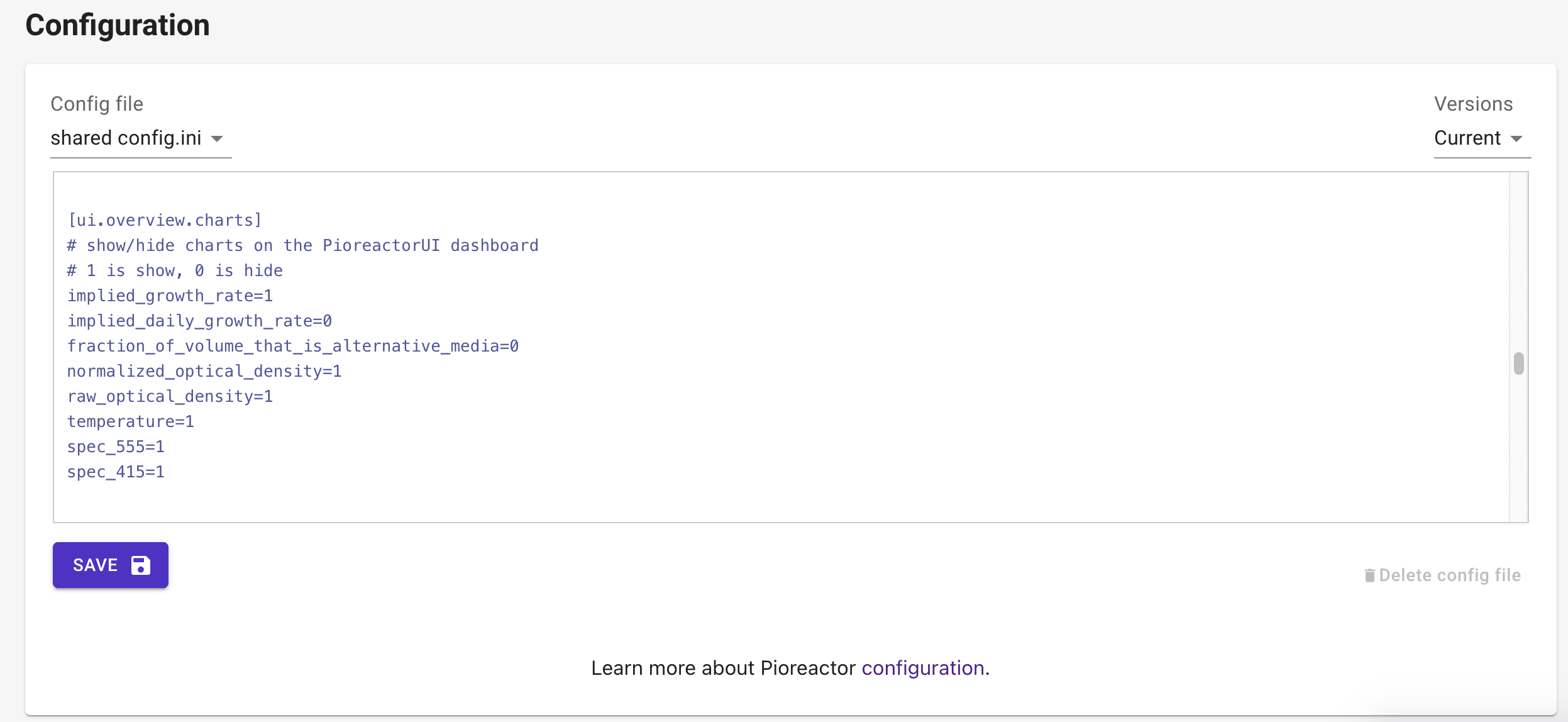Viewport: 1568px width, 722px height.
Task: Click the floppy disk icon on Save button
Action: (x=140, y=565)
